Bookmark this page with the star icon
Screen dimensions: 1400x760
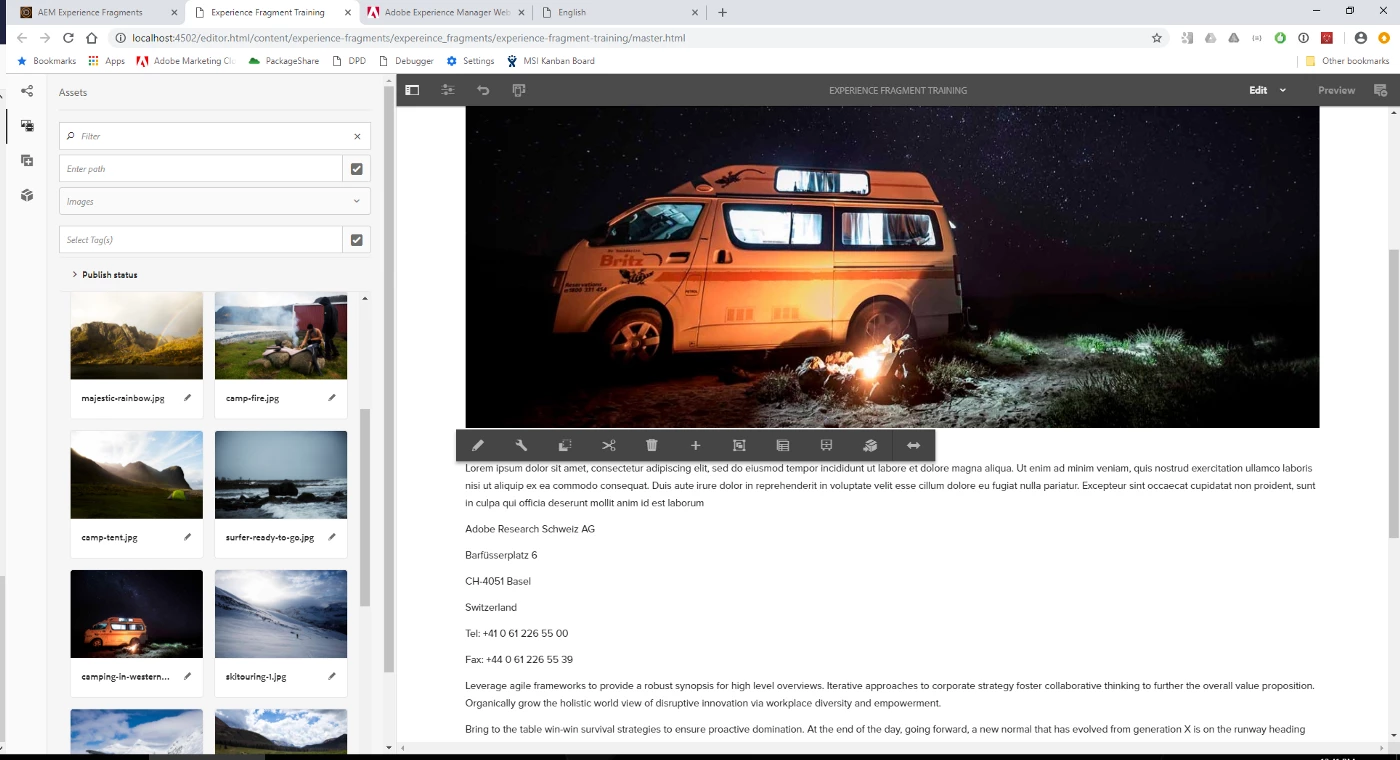1157,38
